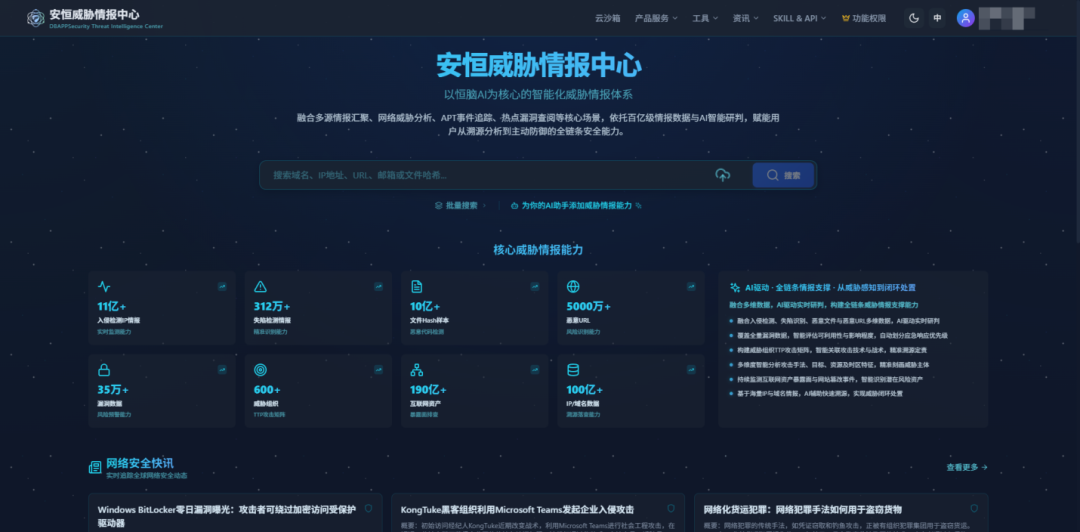The image size is (1080, 532).
Task: Click trend icon on 入侵检测IP情报 card
Action: tap(222, 286)
